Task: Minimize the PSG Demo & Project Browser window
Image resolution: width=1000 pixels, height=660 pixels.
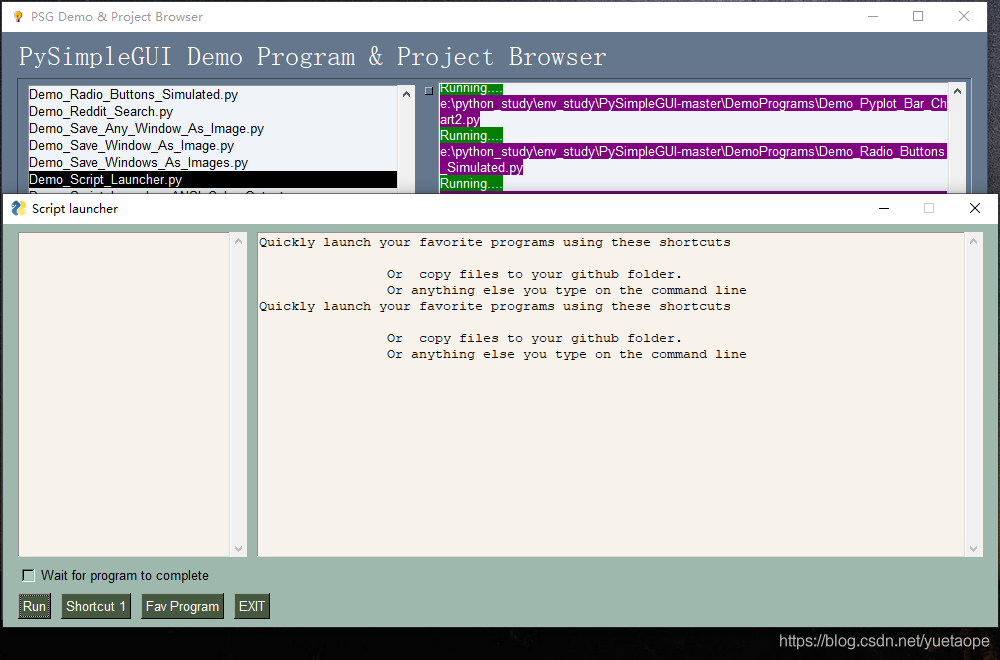Action: pos(873,17)
